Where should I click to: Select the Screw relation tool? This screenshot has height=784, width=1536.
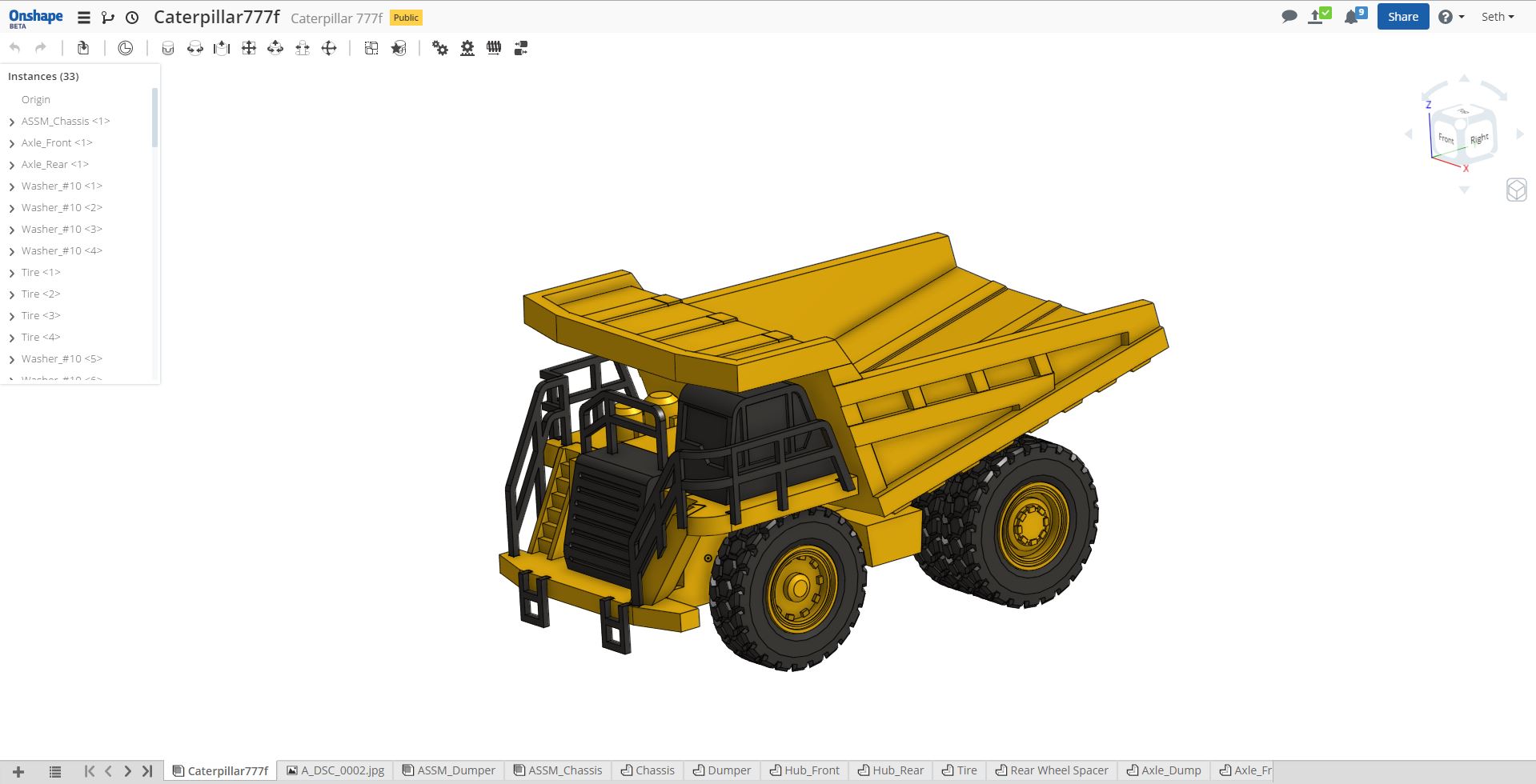(x=494, y=48)
